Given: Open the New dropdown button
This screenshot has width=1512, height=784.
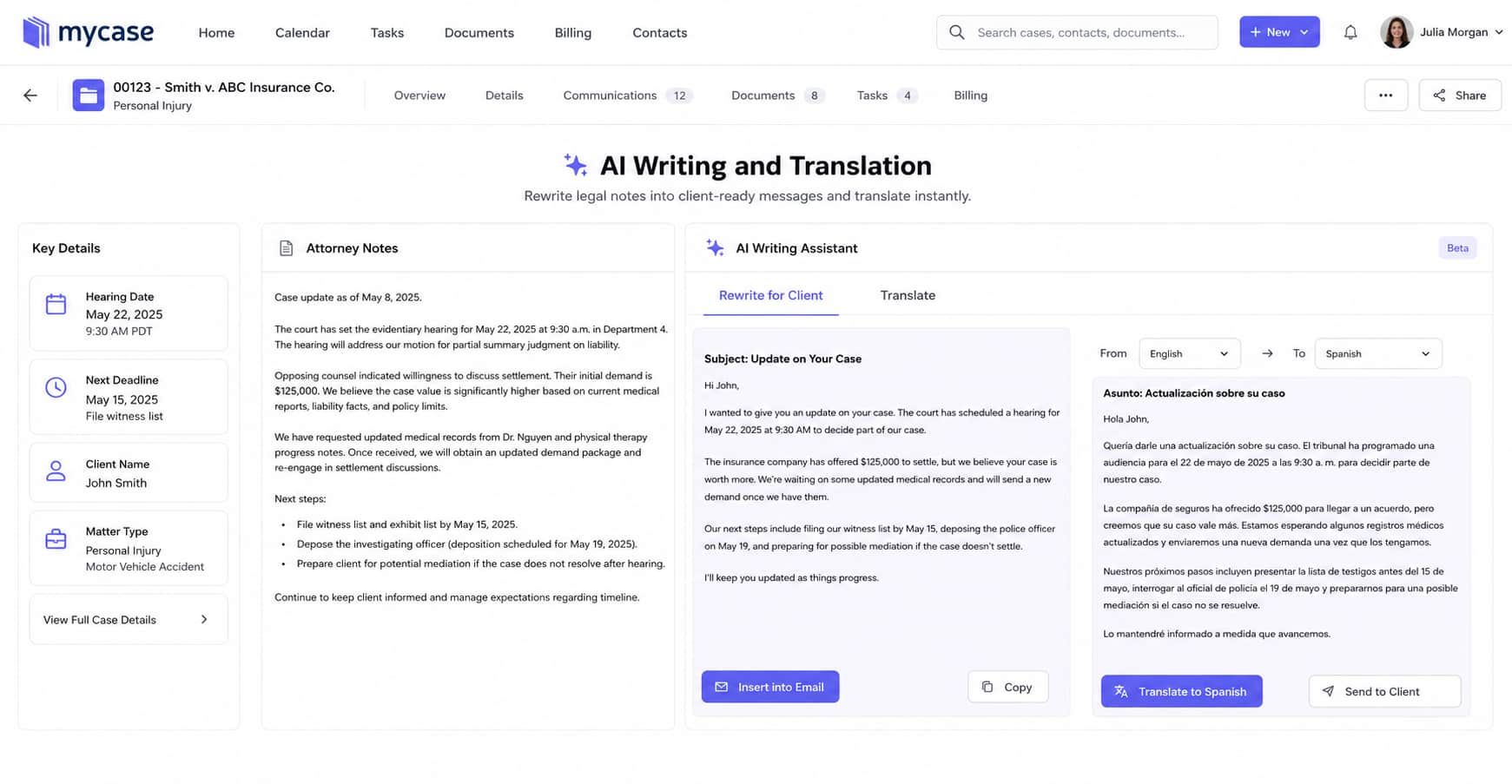Looking at the screenshot, I should (1279, 32).
